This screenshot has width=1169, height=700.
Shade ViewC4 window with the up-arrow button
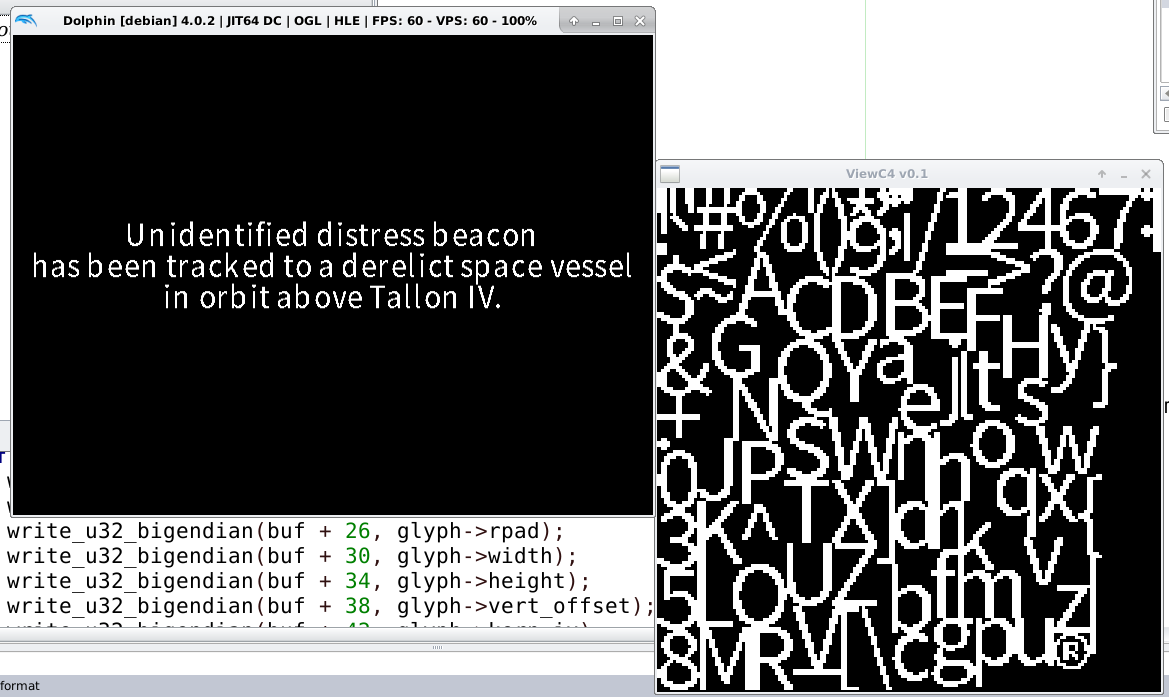pyautogui.click(x=1102, y=174)
